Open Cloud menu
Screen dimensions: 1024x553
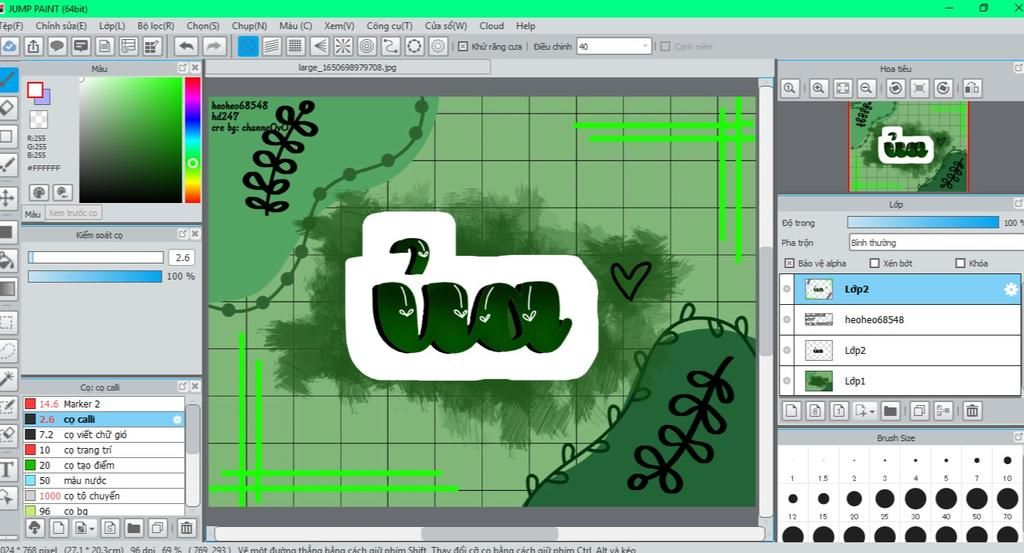491,26
